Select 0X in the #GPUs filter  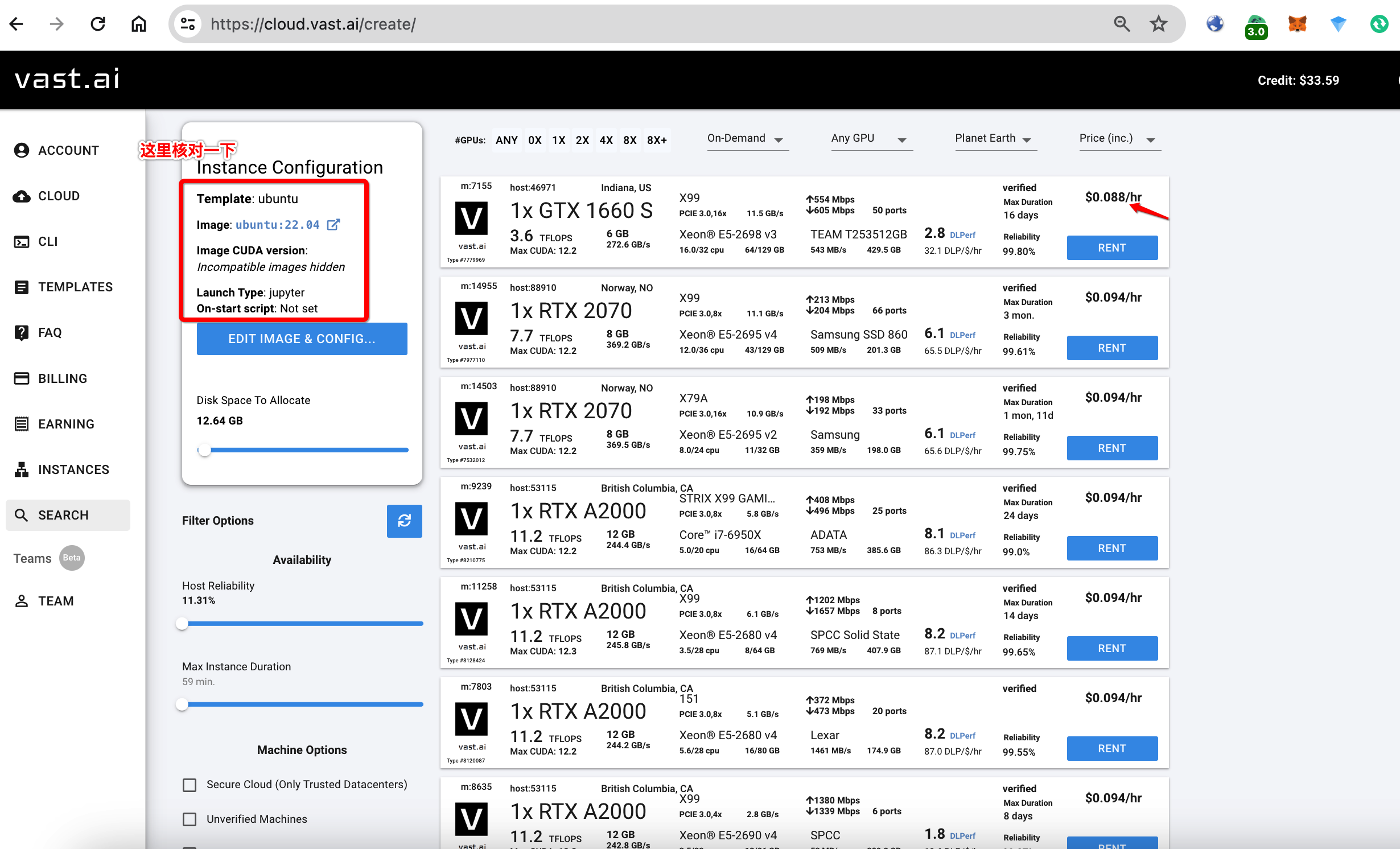535,140
